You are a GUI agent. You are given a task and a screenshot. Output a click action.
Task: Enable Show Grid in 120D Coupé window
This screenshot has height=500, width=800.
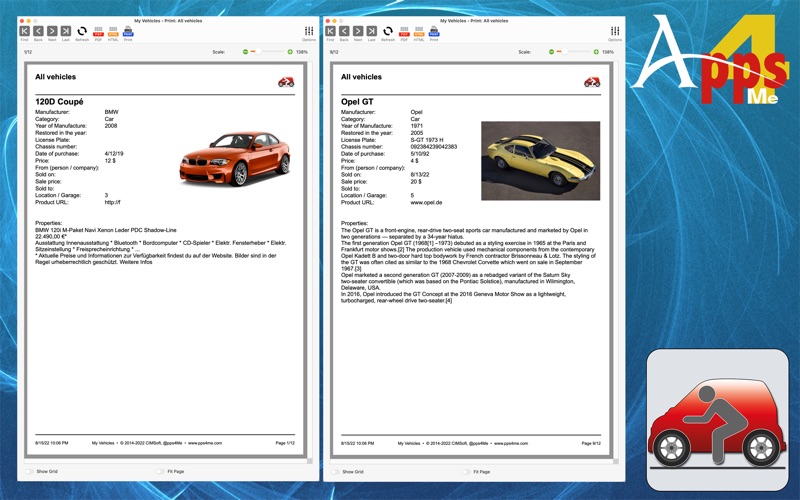[29, 471]
